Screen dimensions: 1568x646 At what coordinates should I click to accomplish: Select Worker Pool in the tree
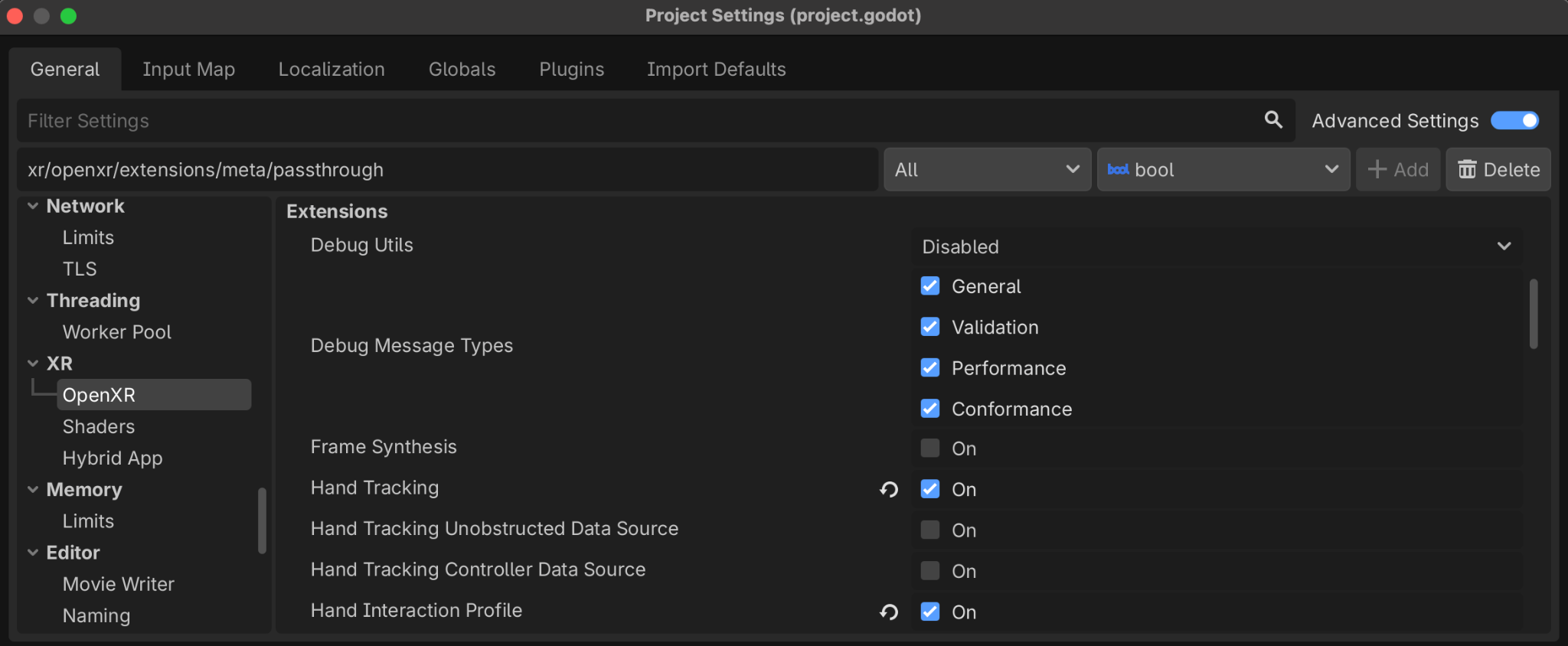(x=117, y=331)
